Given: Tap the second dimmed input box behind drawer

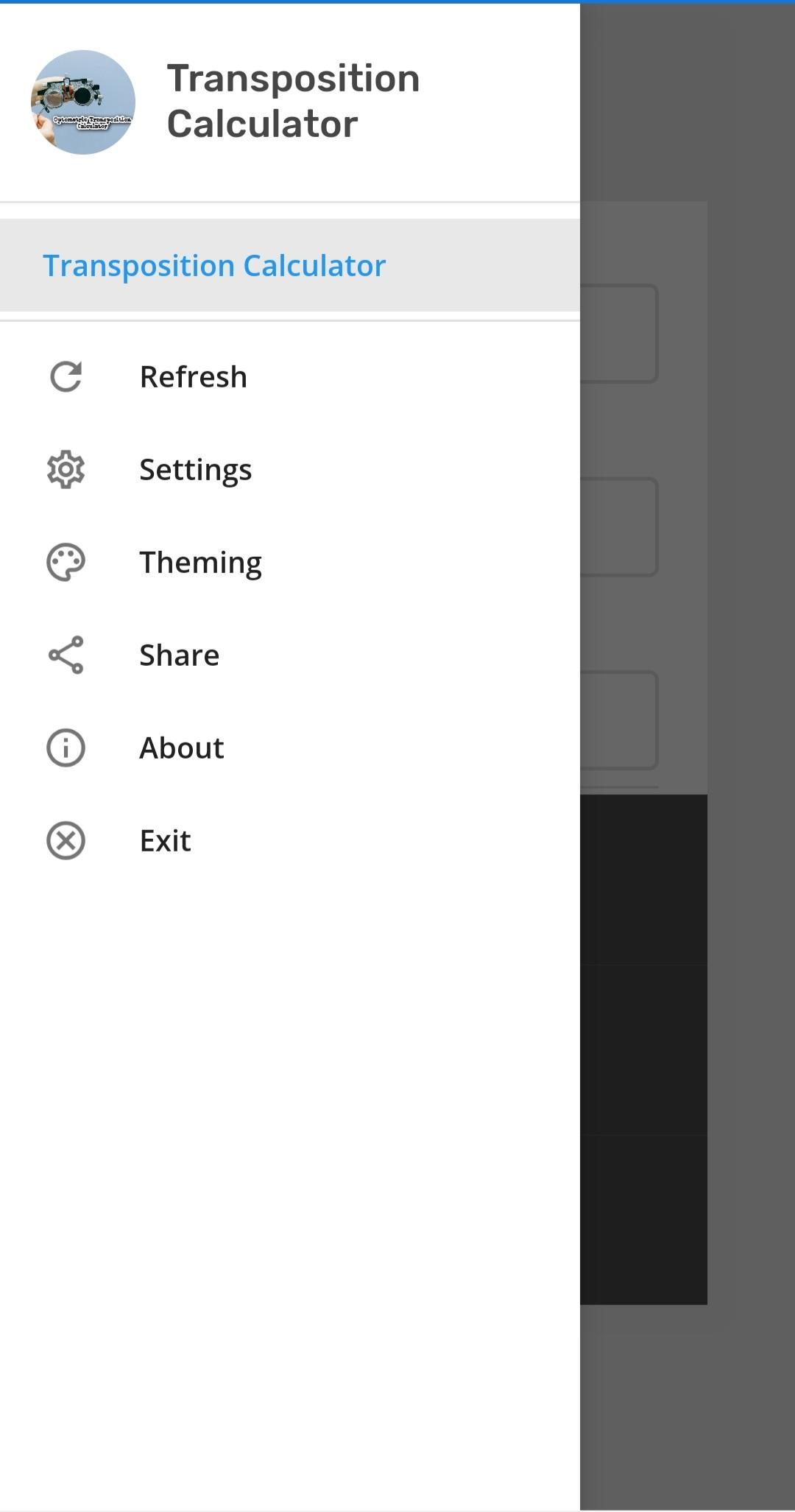Looking at the screenshot, I should [x=618, y=527].
